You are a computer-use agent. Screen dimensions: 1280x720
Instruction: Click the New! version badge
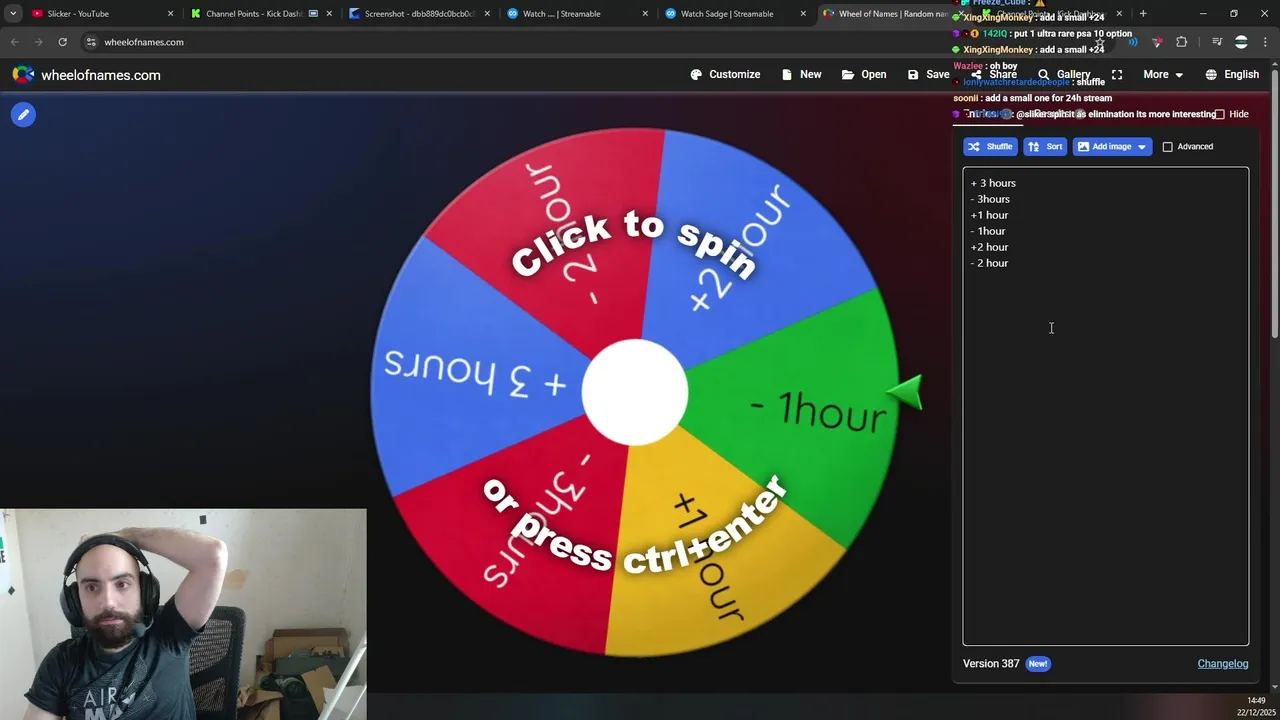(x=1038, y=664)
